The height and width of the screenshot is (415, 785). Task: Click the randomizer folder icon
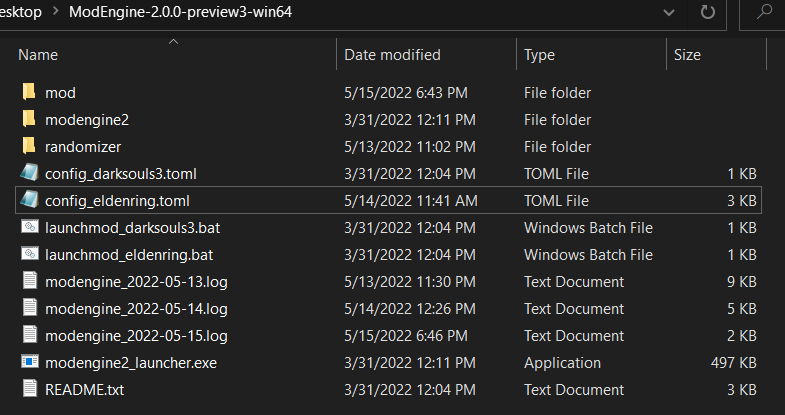click(x=29, y=147)
